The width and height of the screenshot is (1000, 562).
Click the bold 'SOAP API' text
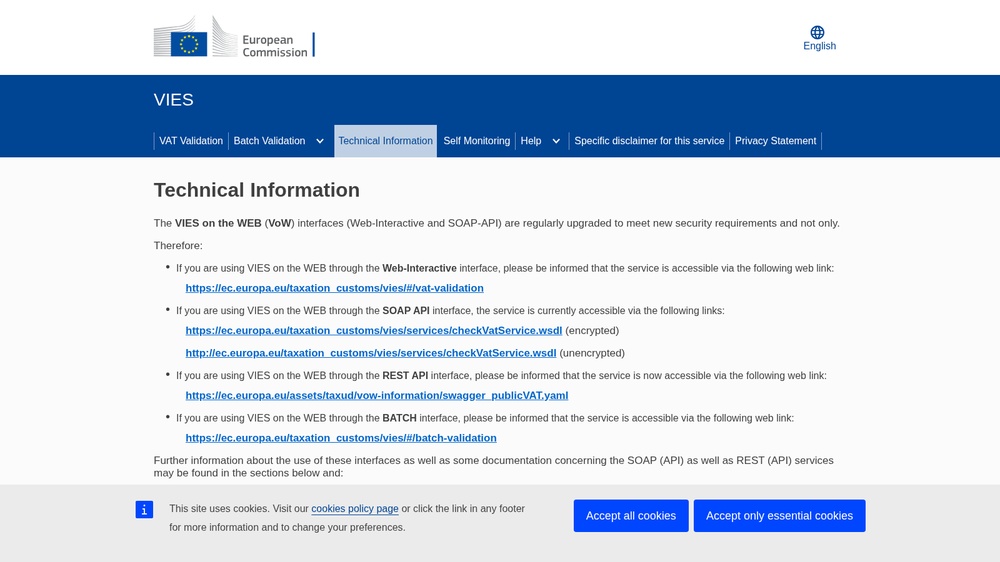[x=406, y=311]
